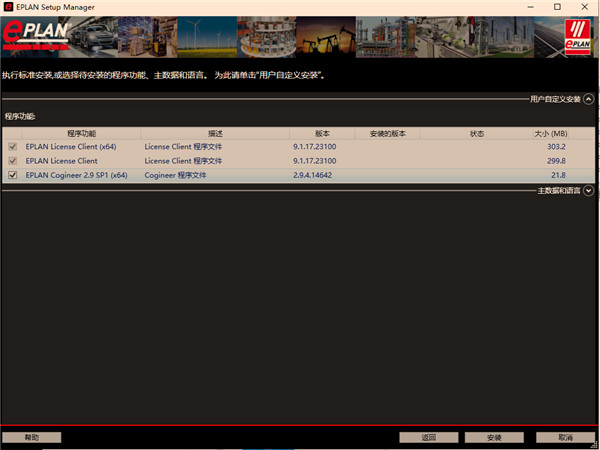Click the red EPLAN badge icon in the banner
Viewport: 600px width, 450px height.
tap(578, 38)
